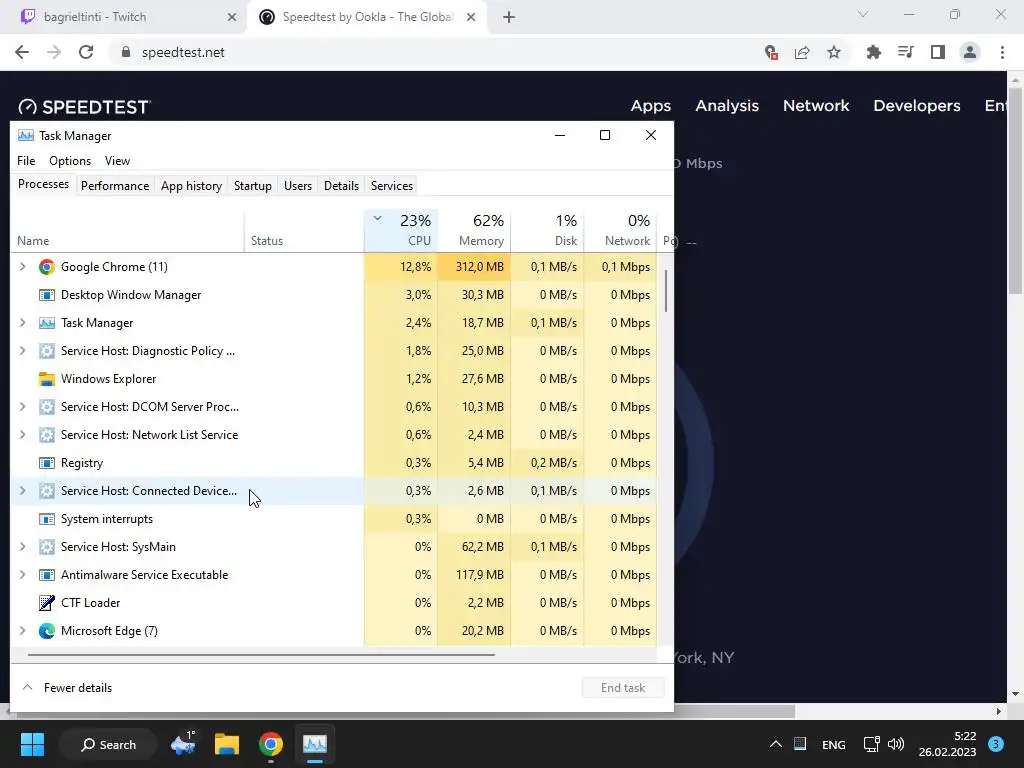This screenshot has height=768, width=1024.
Task: Switch to the Details tab
Action: 342,186
